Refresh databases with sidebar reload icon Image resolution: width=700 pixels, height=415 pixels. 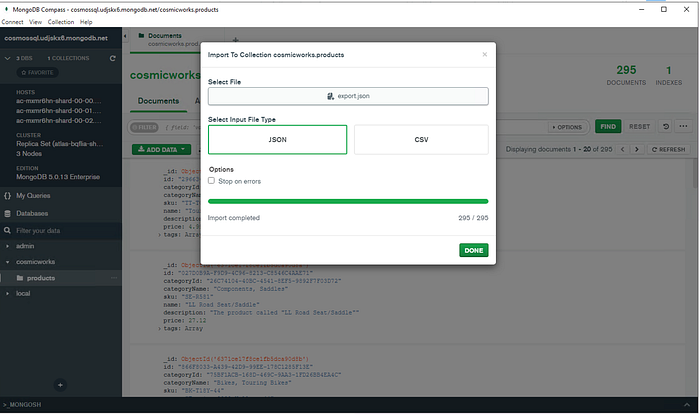(x=112, y=58)
